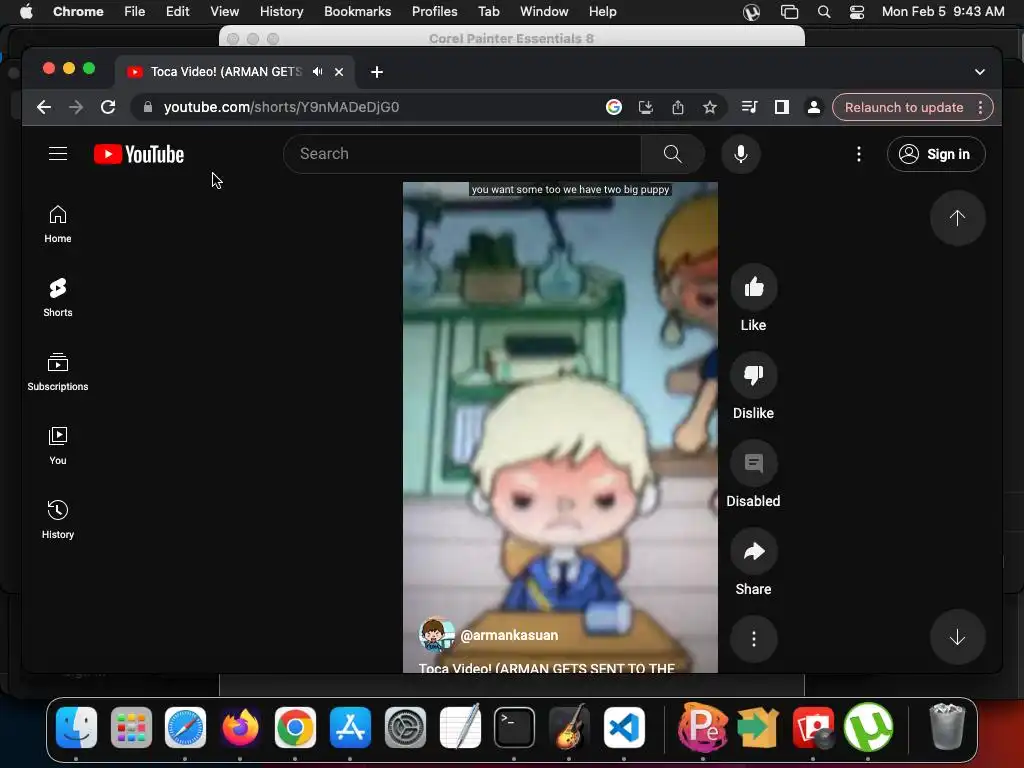Go to next Short with down arrow
Screen dimensions: 1024x768
[x=957, y=637]
